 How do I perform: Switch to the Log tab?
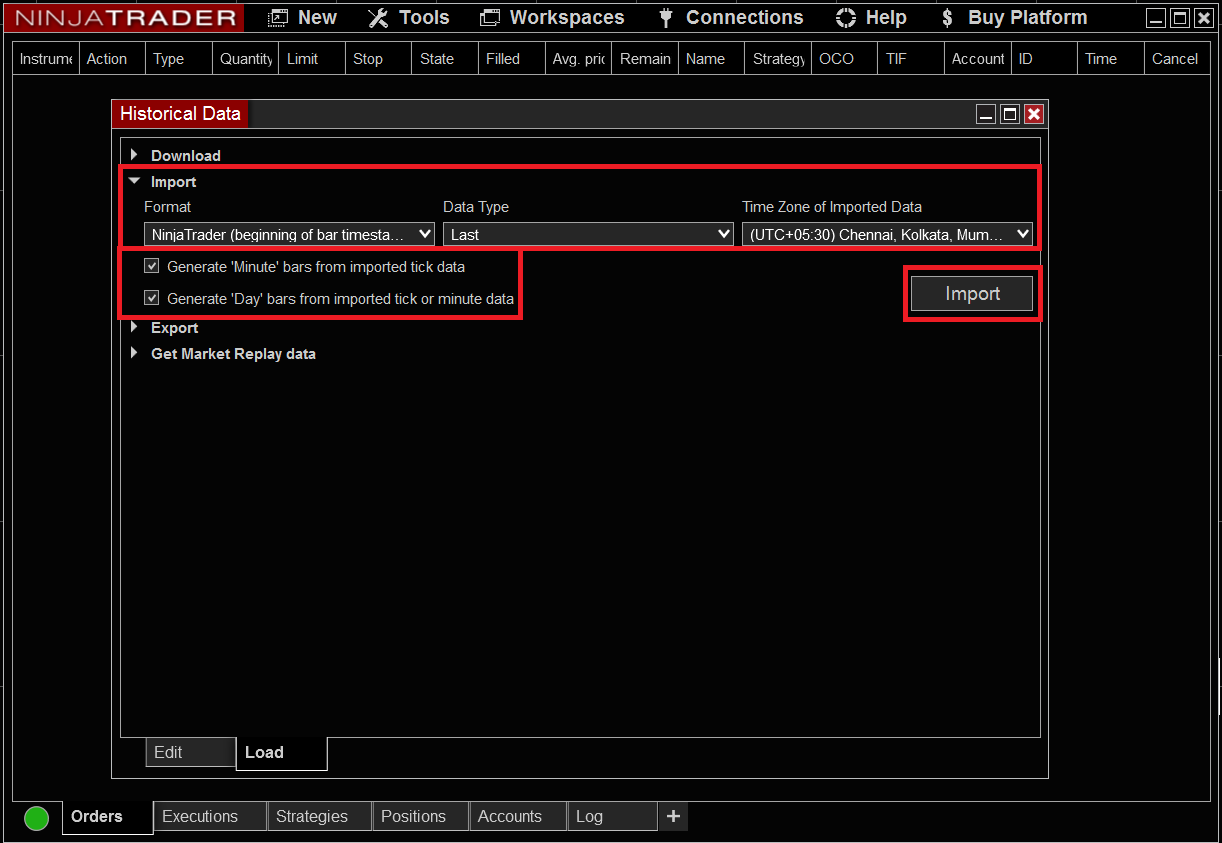613,816
